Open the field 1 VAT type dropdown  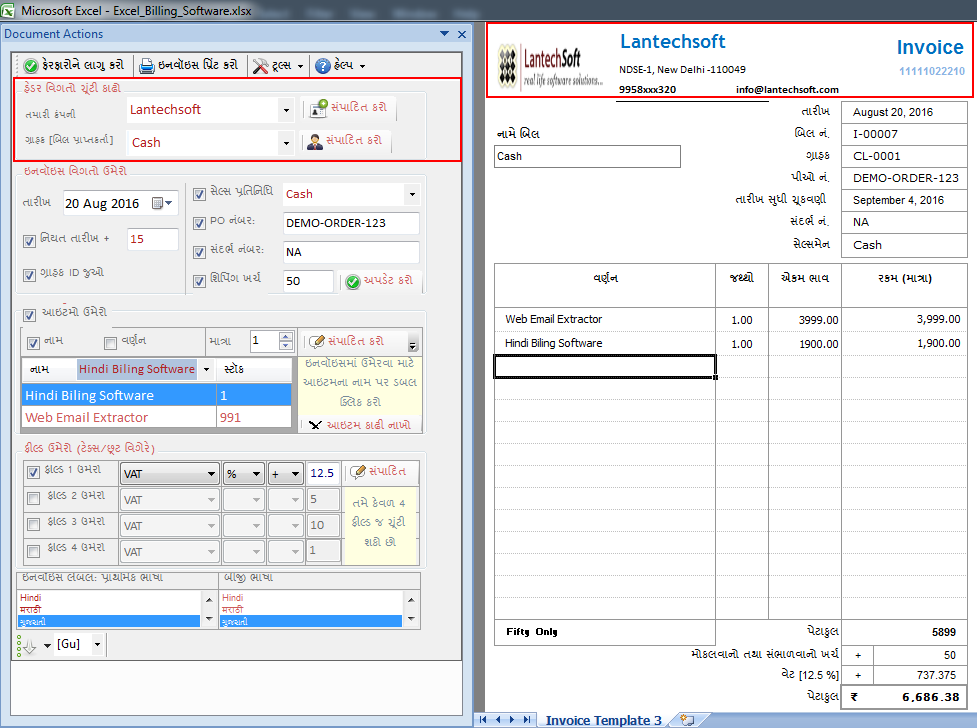[211, 474]
